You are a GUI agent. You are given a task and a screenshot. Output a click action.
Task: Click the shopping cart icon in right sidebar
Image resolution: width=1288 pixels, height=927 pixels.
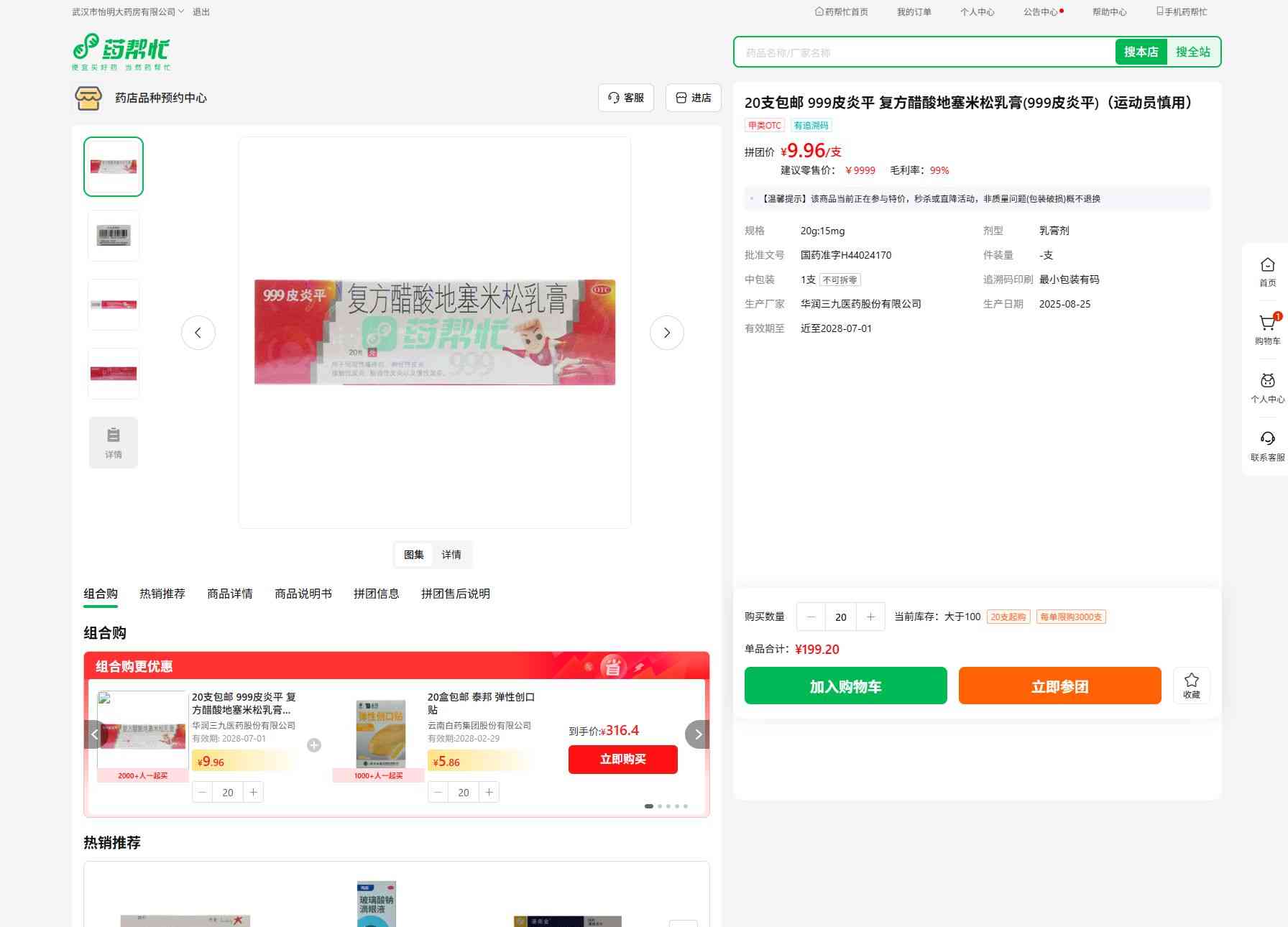(1267, 324)
